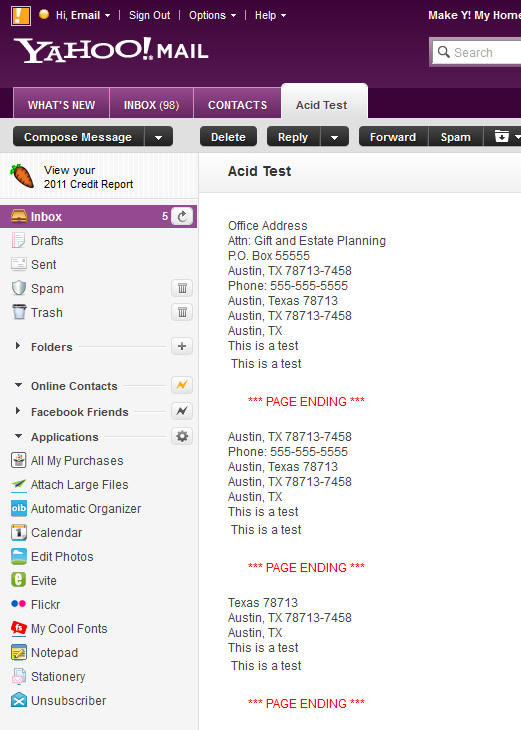Image resolution: width=521 pixels, height=730 pixels.
Task: Switch to the INBOX (98) tab
Action: (151, 103)
